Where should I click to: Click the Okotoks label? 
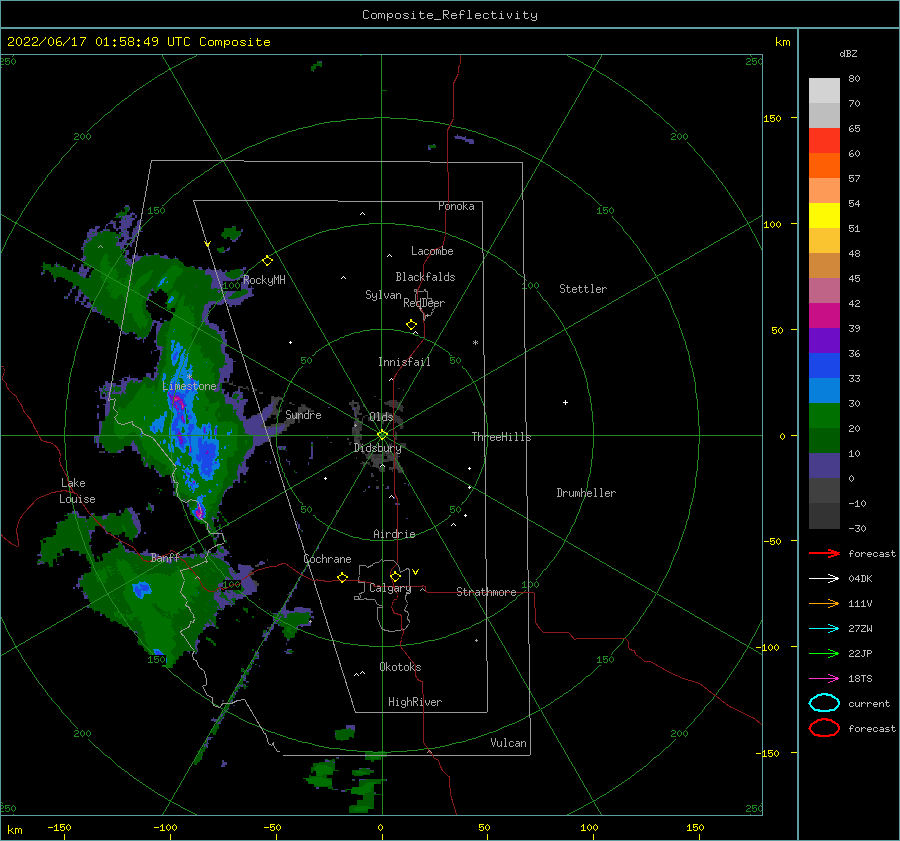(400, 667)
